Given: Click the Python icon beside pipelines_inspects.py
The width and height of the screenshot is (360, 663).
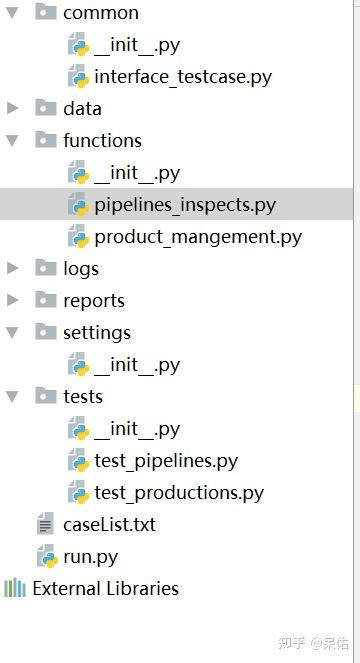Looking at the screenshot, I should tap(79, 205).
